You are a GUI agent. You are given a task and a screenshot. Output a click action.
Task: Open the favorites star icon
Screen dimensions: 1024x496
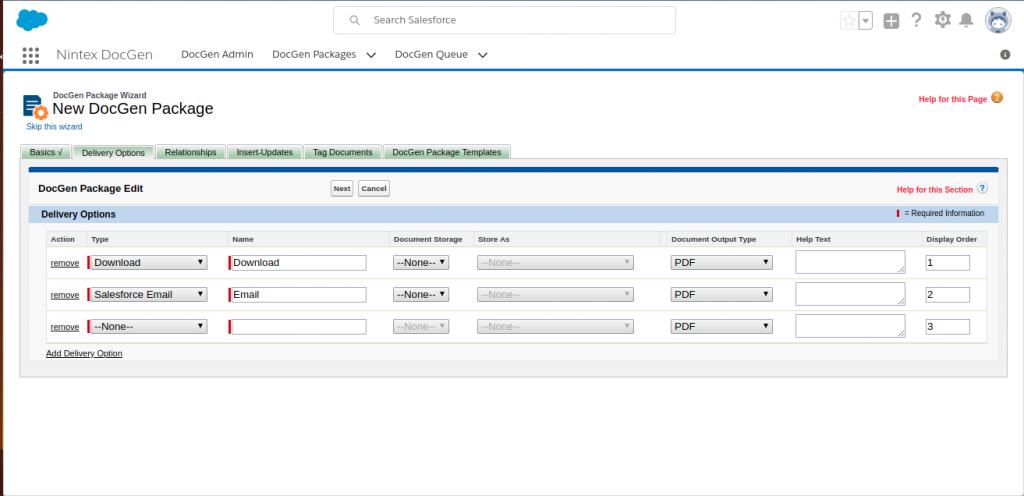(849, 20)
